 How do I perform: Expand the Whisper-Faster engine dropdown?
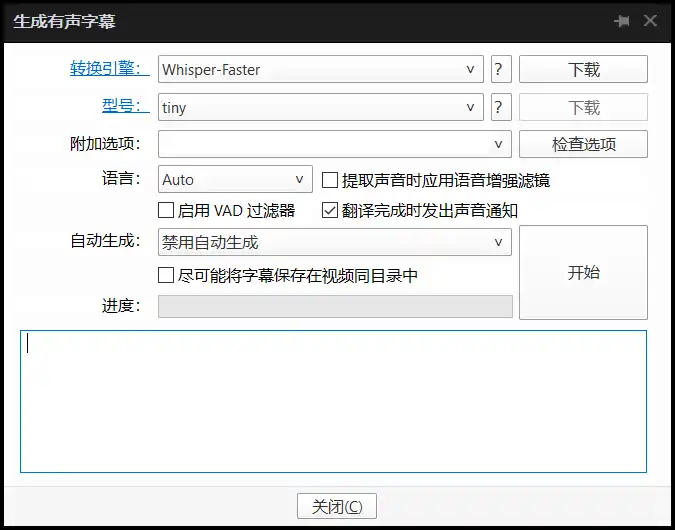pyautogui.click(x=470, y=69)
